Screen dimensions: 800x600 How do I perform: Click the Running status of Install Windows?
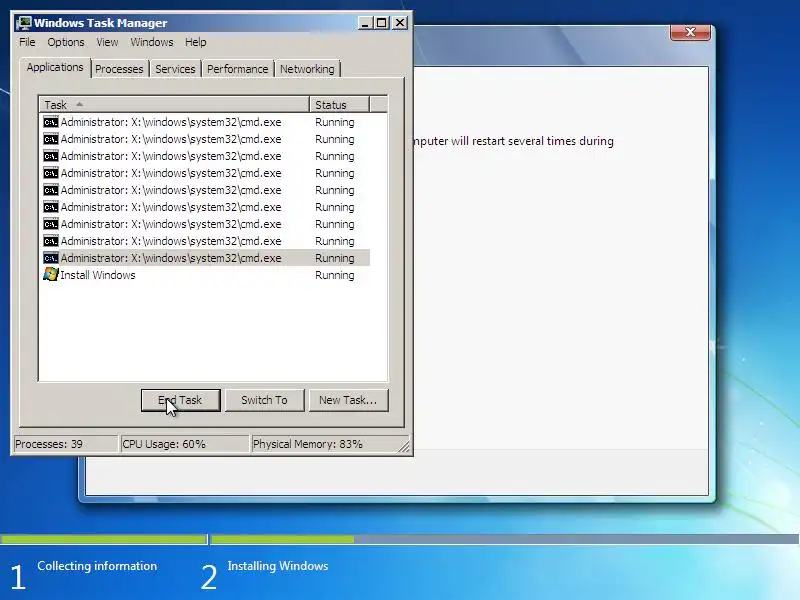point(335,275)
